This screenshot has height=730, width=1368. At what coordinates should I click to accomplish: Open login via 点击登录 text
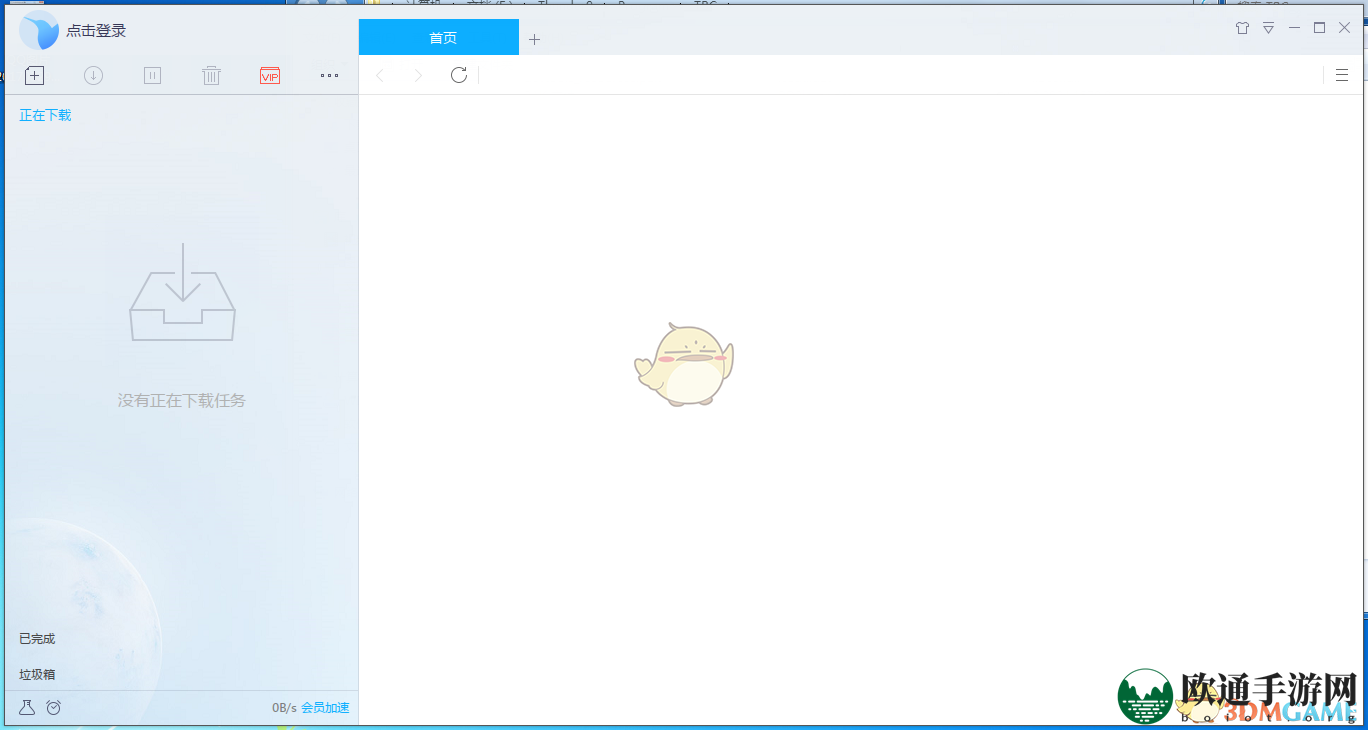point(96,31)
